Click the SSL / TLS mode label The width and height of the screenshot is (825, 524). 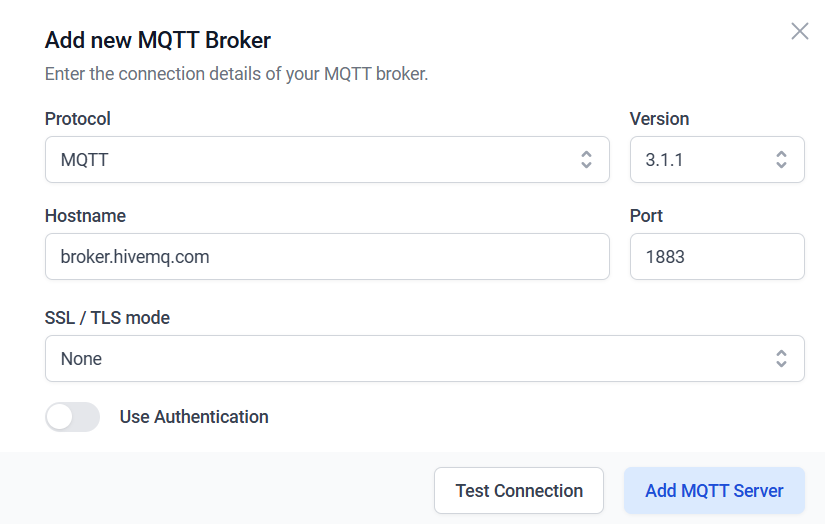[x=107, y=318]
